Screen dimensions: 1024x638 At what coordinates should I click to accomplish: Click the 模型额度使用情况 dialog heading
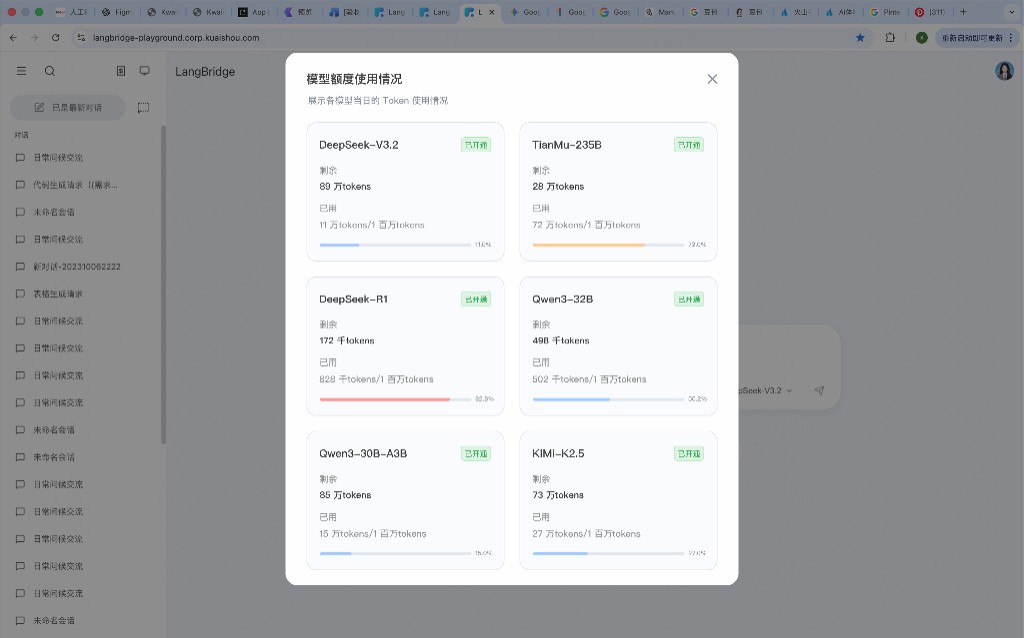(x=355, y=79)
